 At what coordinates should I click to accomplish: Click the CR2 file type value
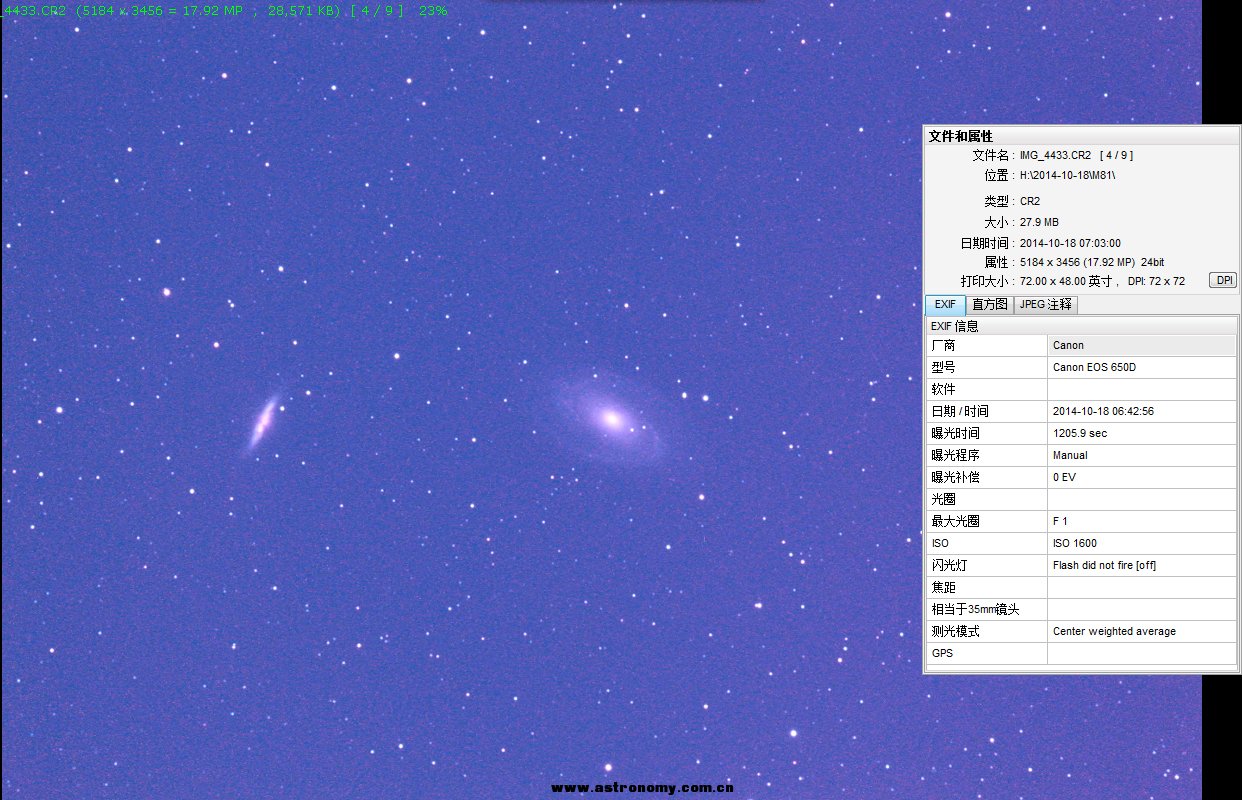click(1029, 201)
